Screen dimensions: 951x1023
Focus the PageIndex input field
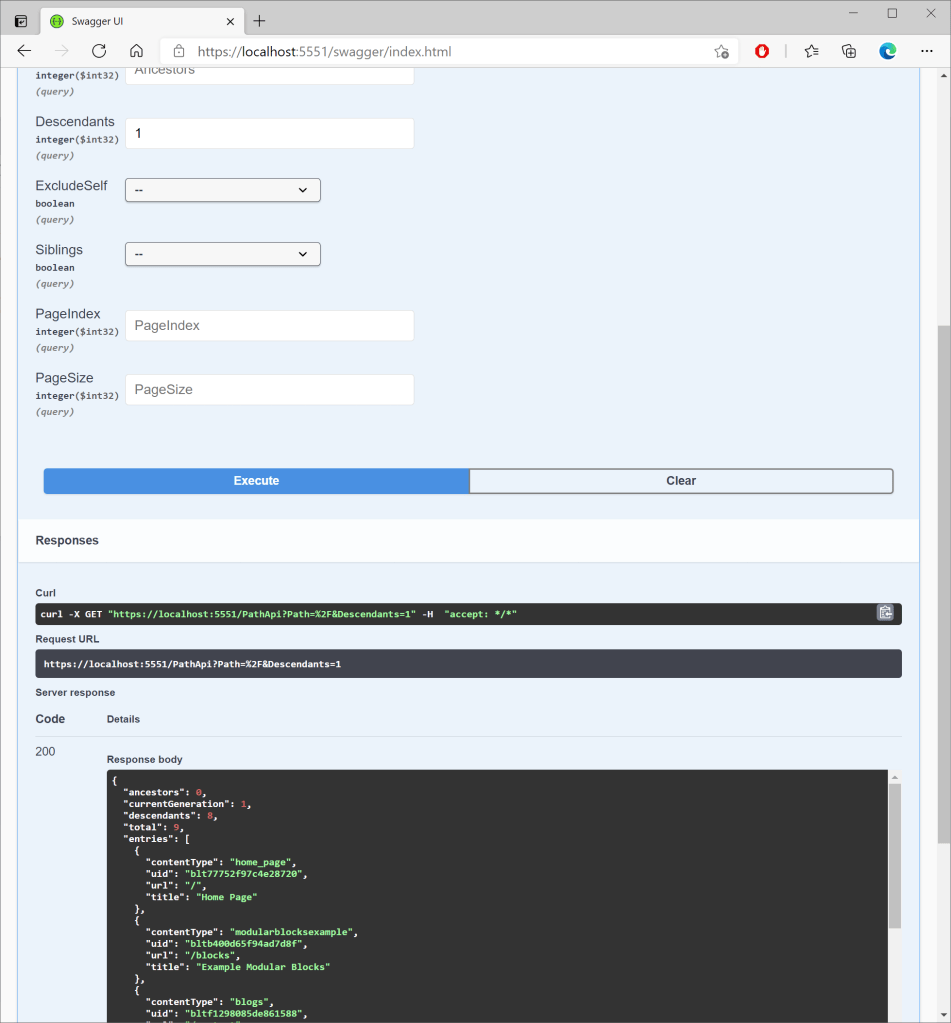(269, 326)
